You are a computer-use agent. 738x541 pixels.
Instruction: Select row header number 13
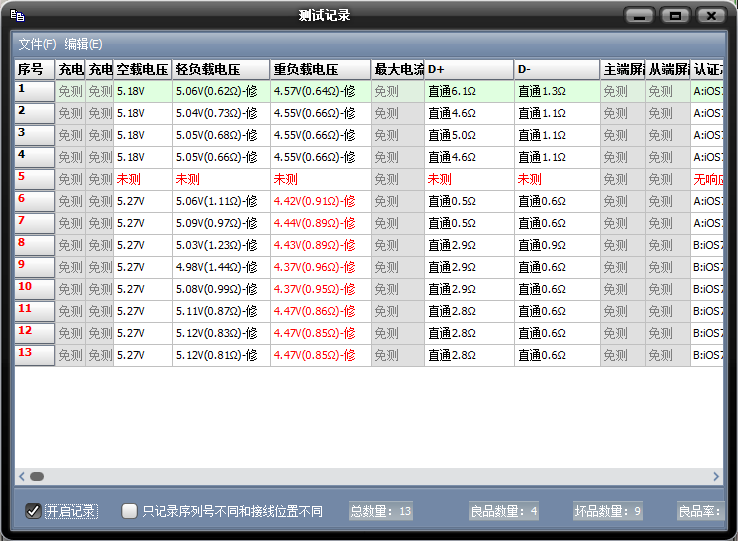34,355
